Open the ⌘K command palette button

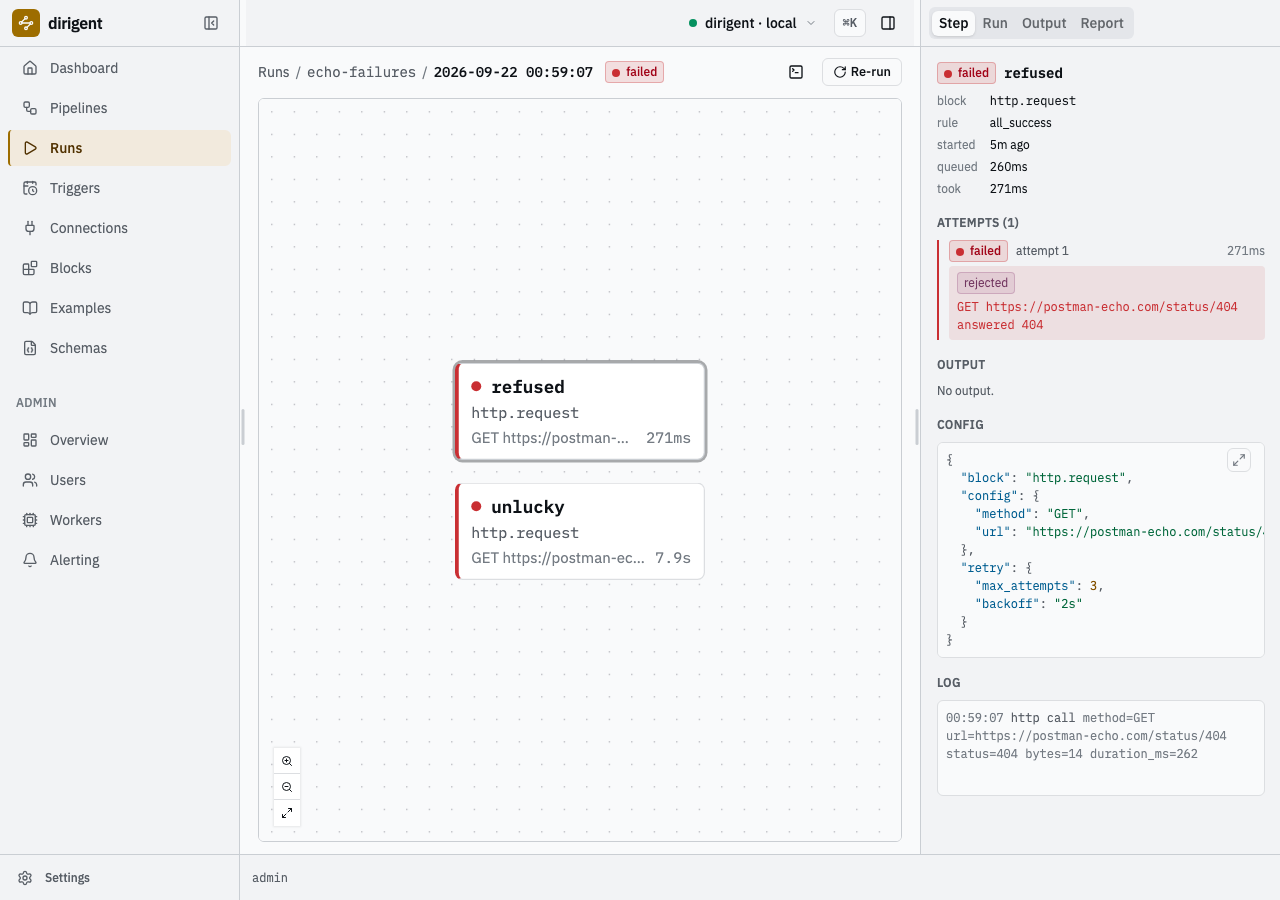coord(850,23)
